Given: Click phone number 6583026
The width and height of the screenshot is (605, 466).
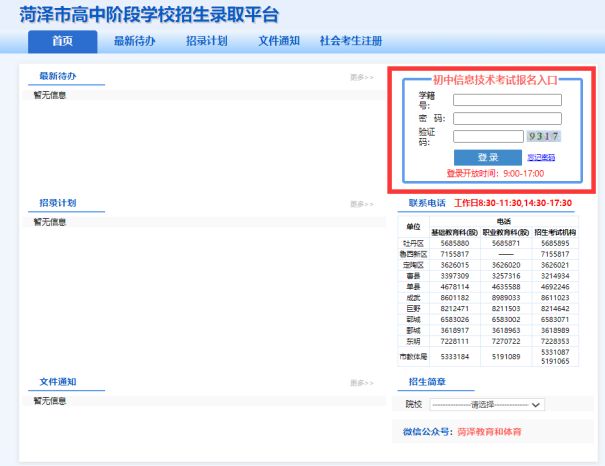Looking at the screenshot, I should 455,319.
